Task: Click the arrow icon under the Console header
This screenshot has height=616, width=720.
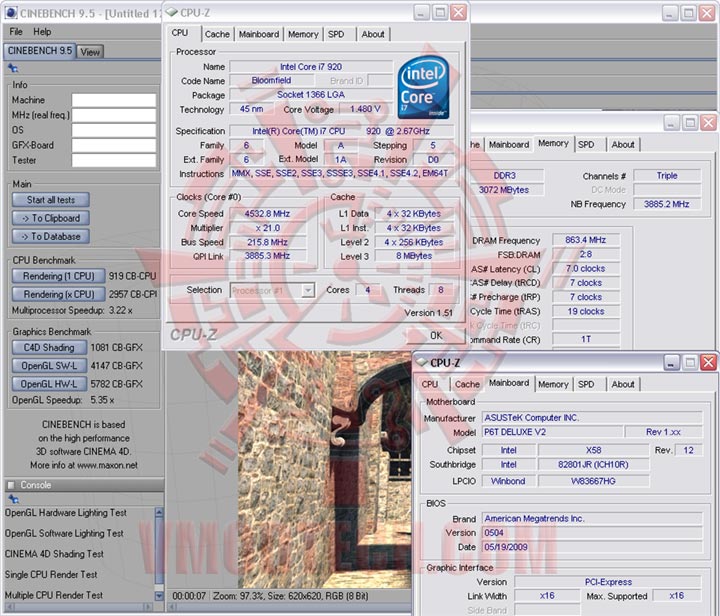Action: point(13,499)
